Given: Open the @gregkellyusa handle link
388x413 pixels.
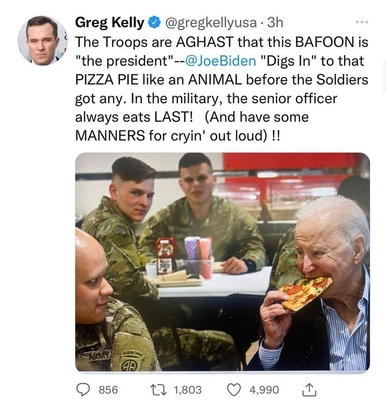Looking at the screenshot, I should [x=211, y=23].
